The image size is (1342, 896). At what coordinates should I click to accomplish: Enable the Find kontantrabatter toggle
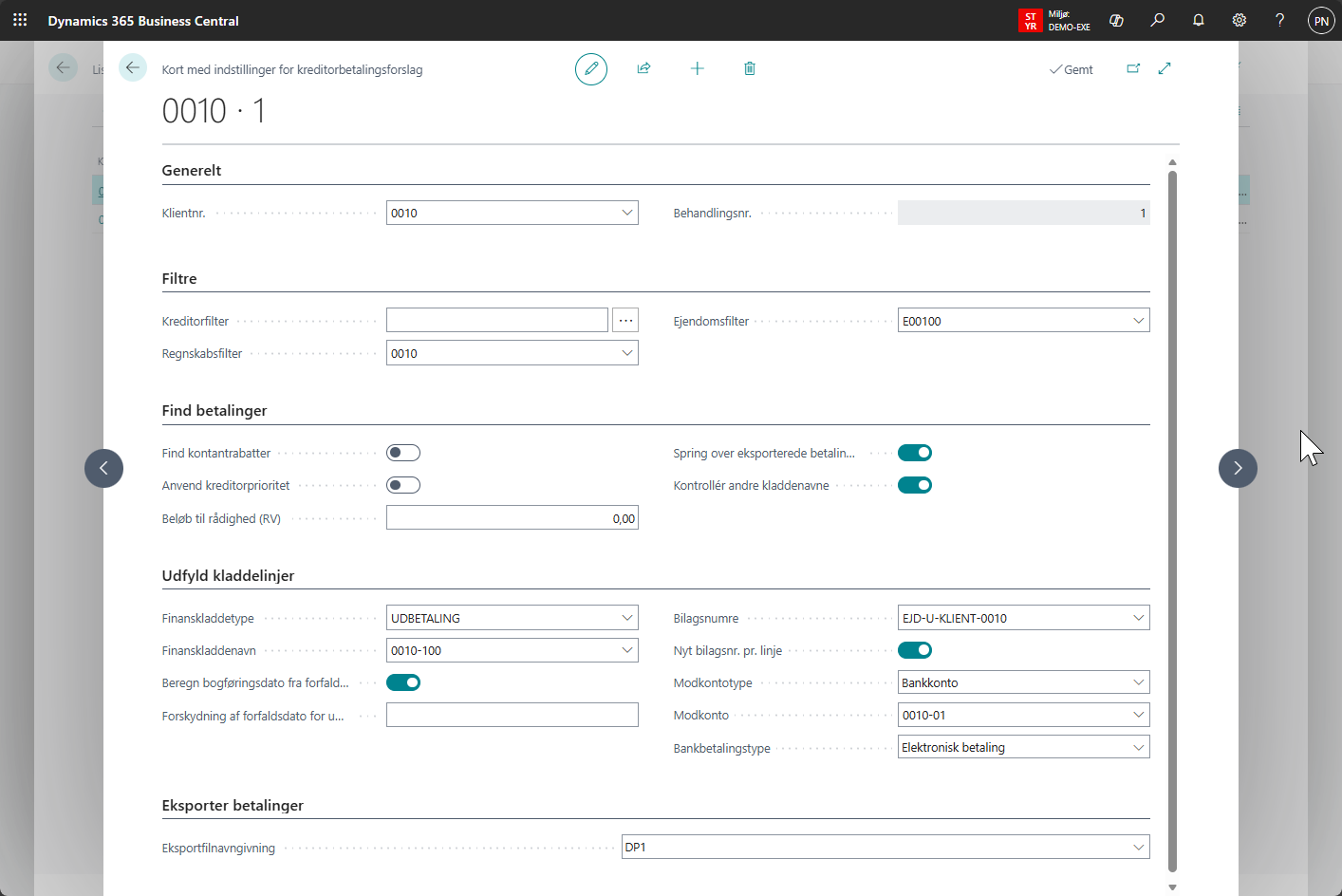pyautogui.click(x=403, y=453)
